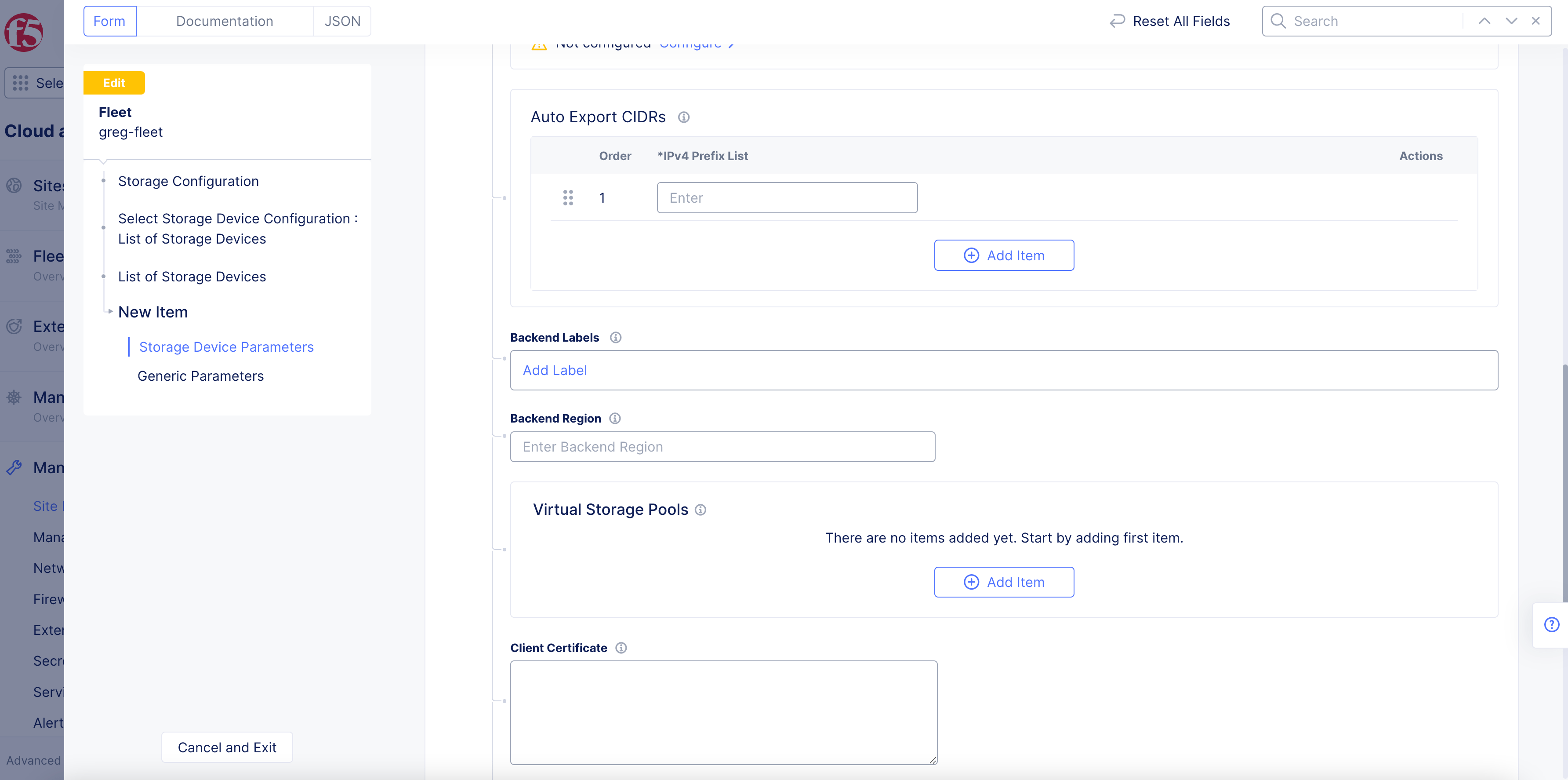The width and height of the screenshot is (1568, 780).
Task: Expand the New Item tree node
Action: (x=110, y=312)
